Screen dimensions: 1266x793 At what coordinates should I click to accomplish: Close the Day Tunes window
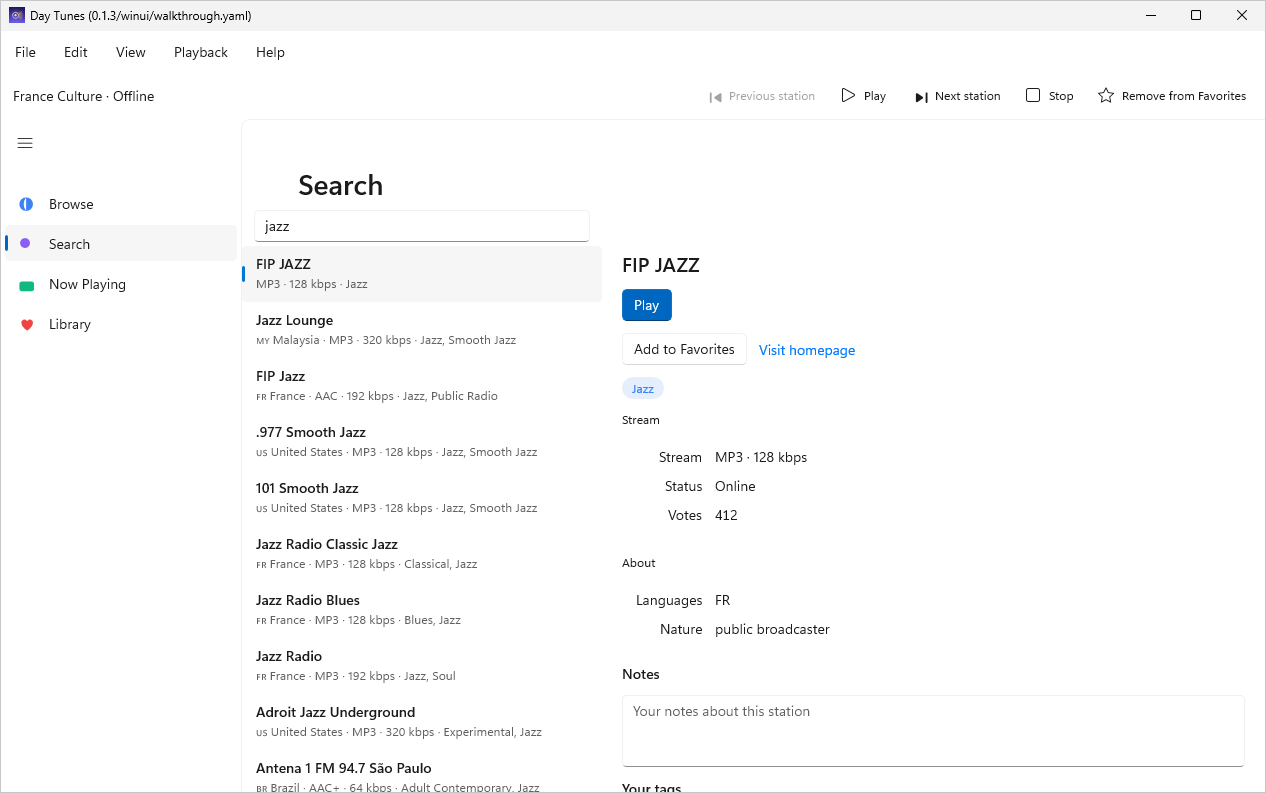(x=1242, y=15)
